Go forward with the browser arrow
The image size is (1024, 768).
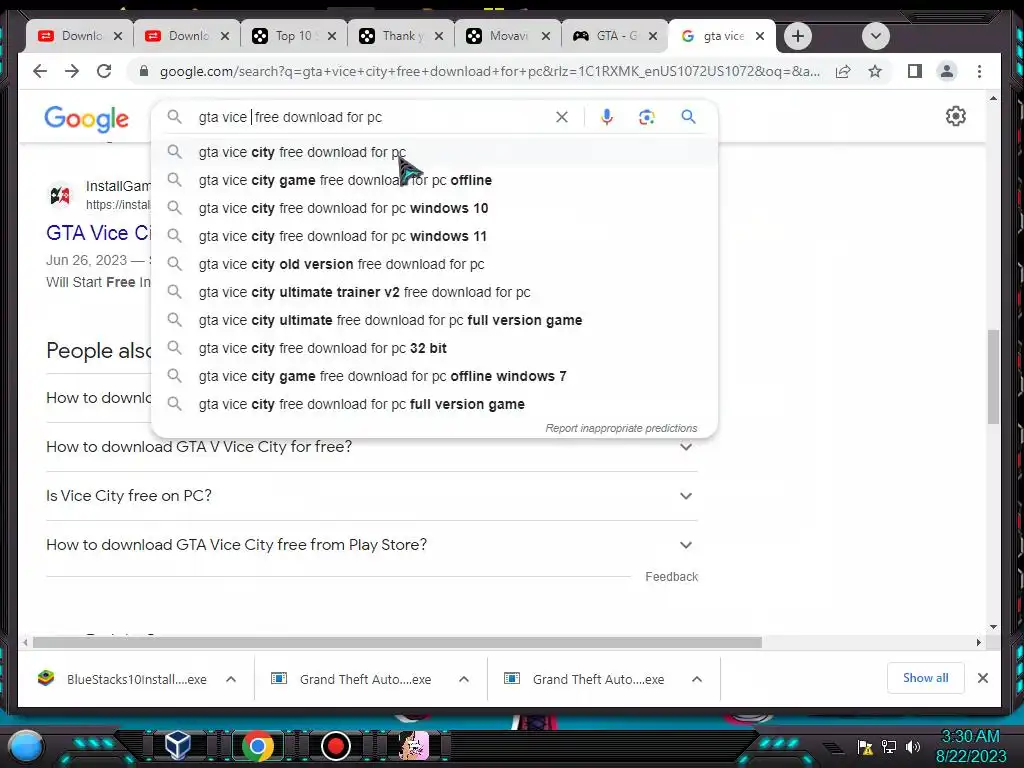pyautogui.click(x=72, y=71)
